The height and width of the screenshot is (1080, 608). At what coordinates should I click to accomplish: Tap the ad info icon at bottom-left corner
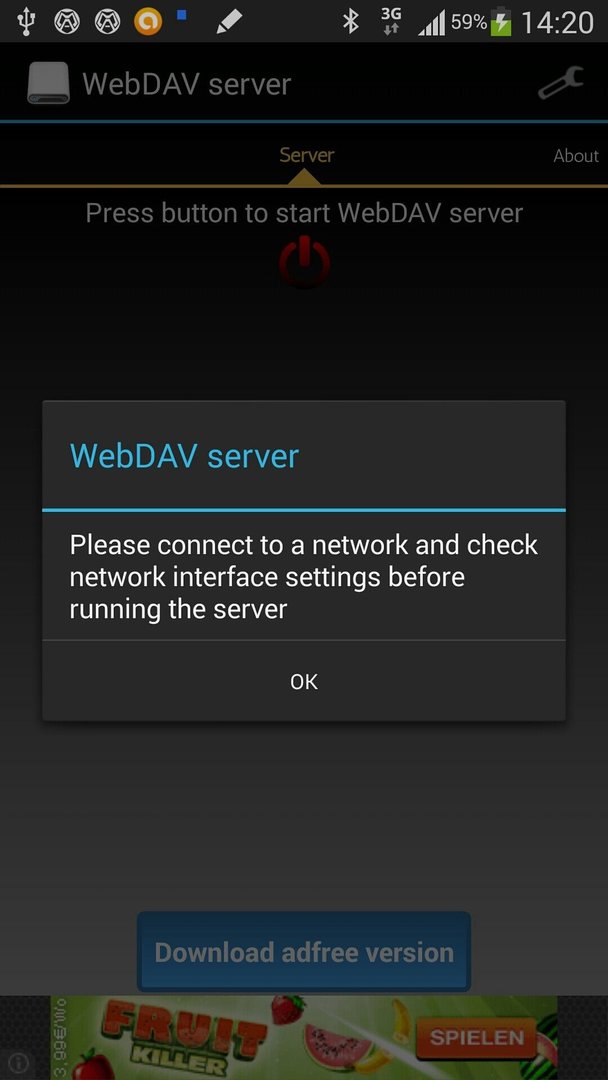19,1061
